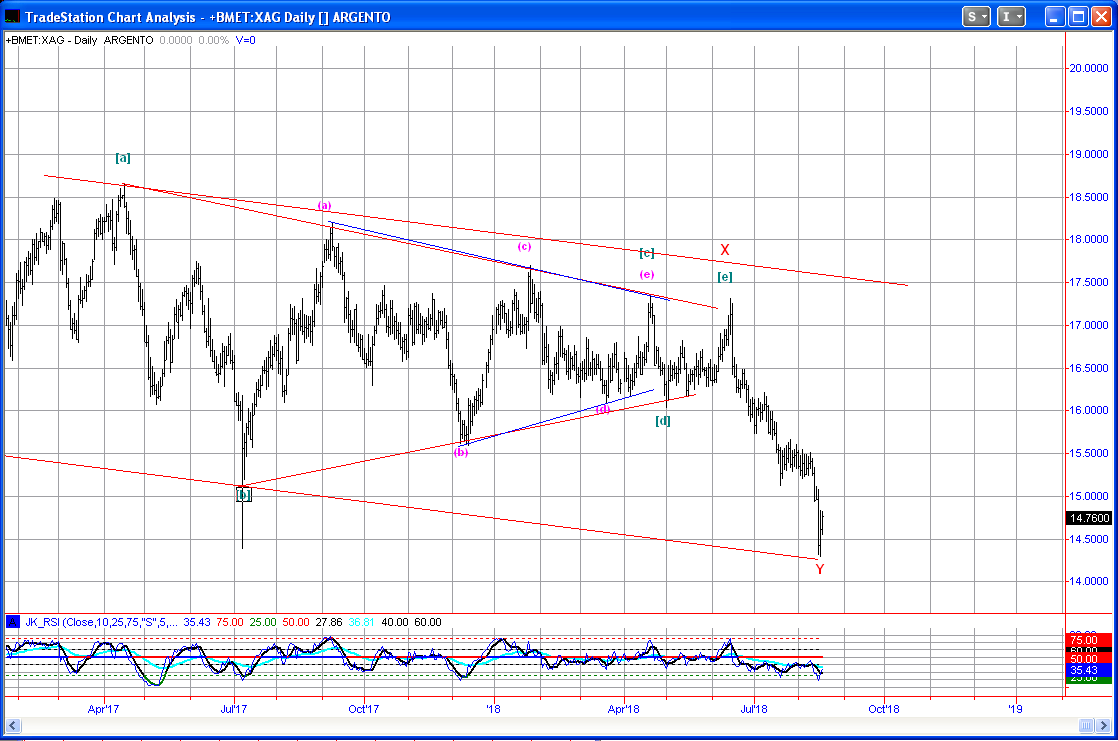
Task: Select the magenta (b) wave label
Action: click(461, 451)
